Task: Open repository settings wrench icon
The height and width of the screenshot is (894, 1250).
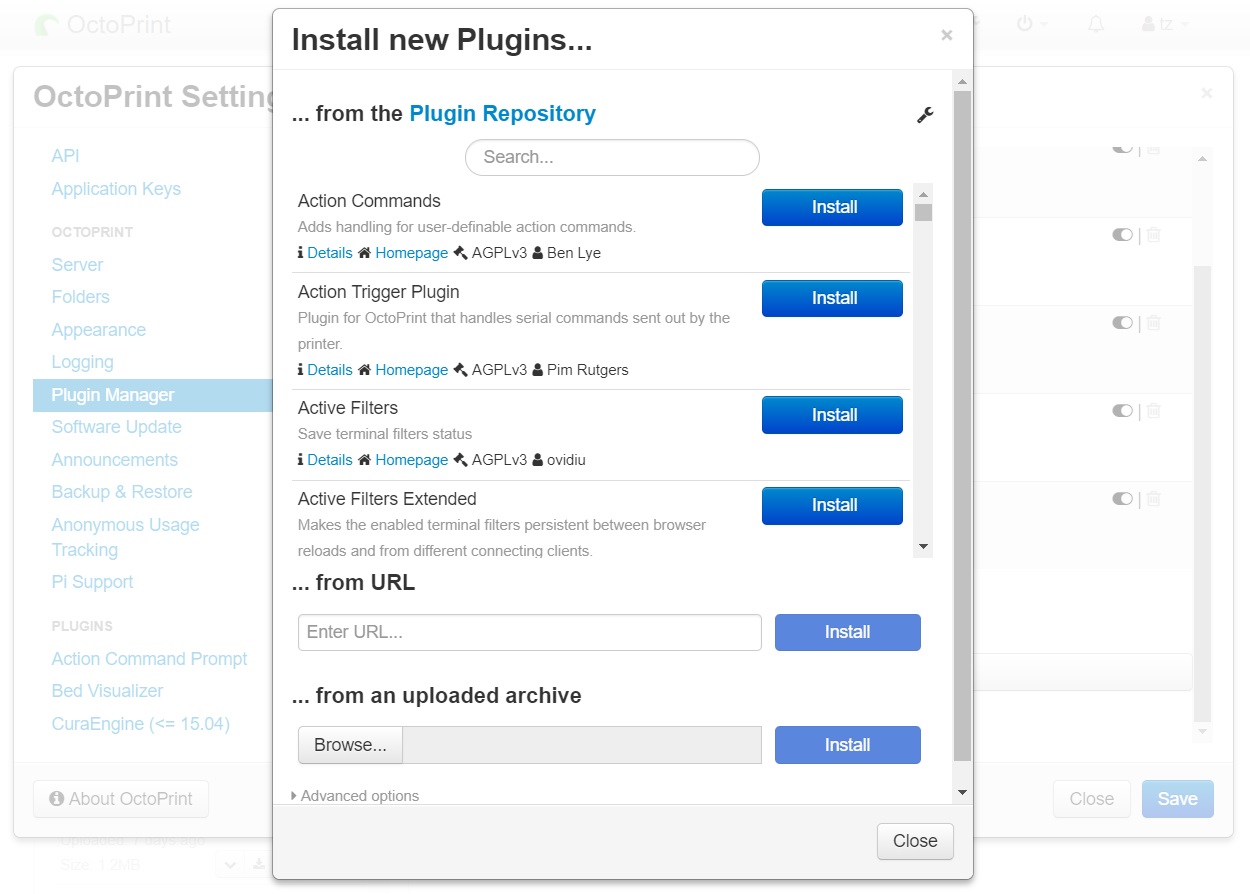Action: [925, 115]
